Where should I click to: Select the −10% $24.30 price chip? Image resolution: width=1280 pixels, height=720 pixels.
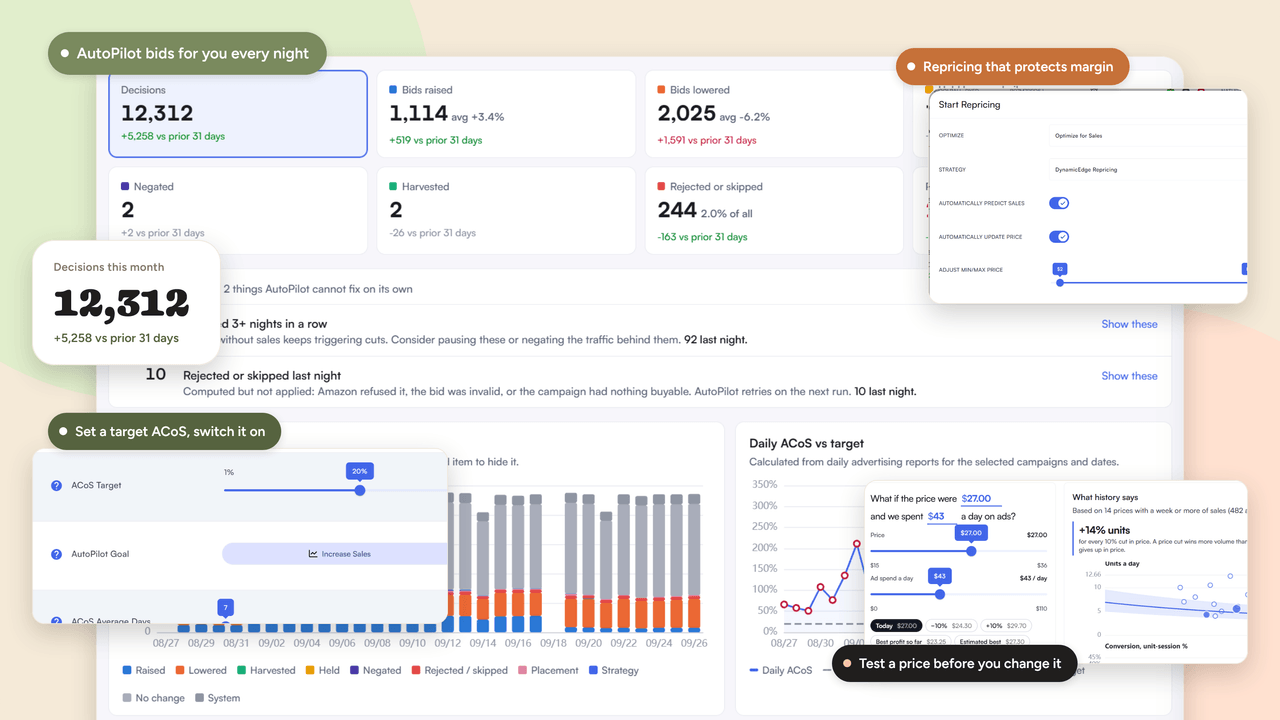(x=951, y=626)
